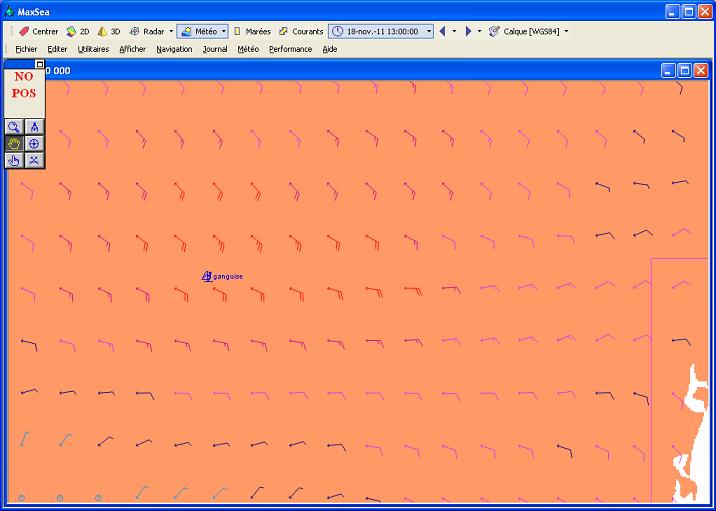Image resolution: width=716 pixels, height=511 pixels.
Task: Open the Radar dropdown arrow
Action: pos(171,32)
